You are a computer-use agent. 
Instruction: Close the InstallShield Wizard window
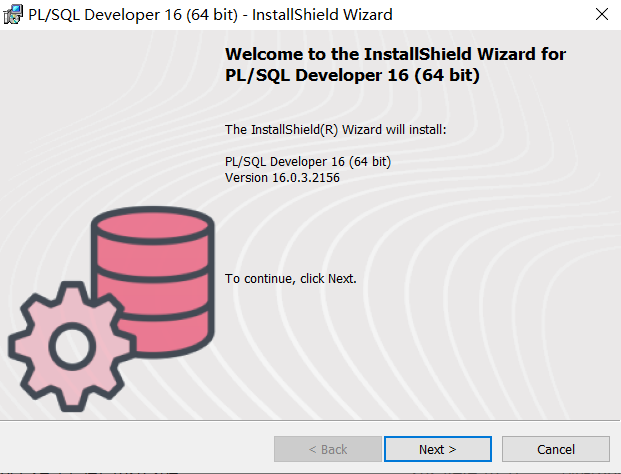pos(602,14)
